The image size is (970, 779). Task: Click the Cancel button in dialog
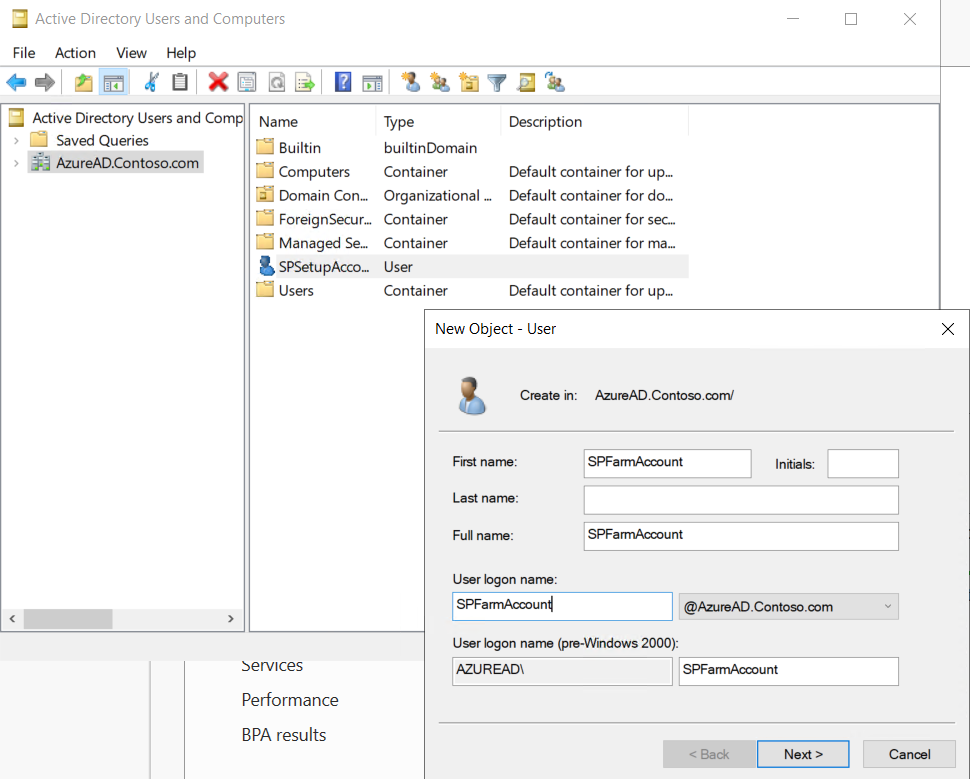click(909, 754)
